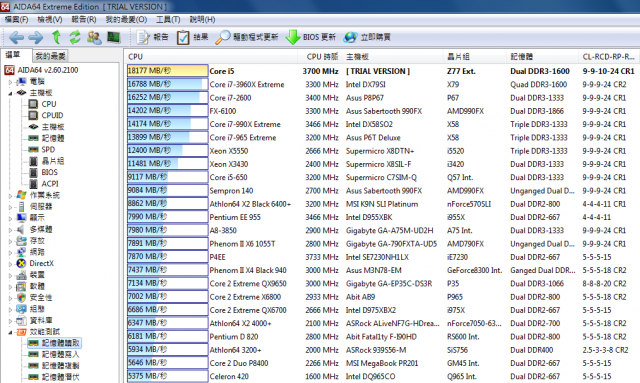
Task: Click the BIOS 更新 download button
Action: (x=310, y=37)
